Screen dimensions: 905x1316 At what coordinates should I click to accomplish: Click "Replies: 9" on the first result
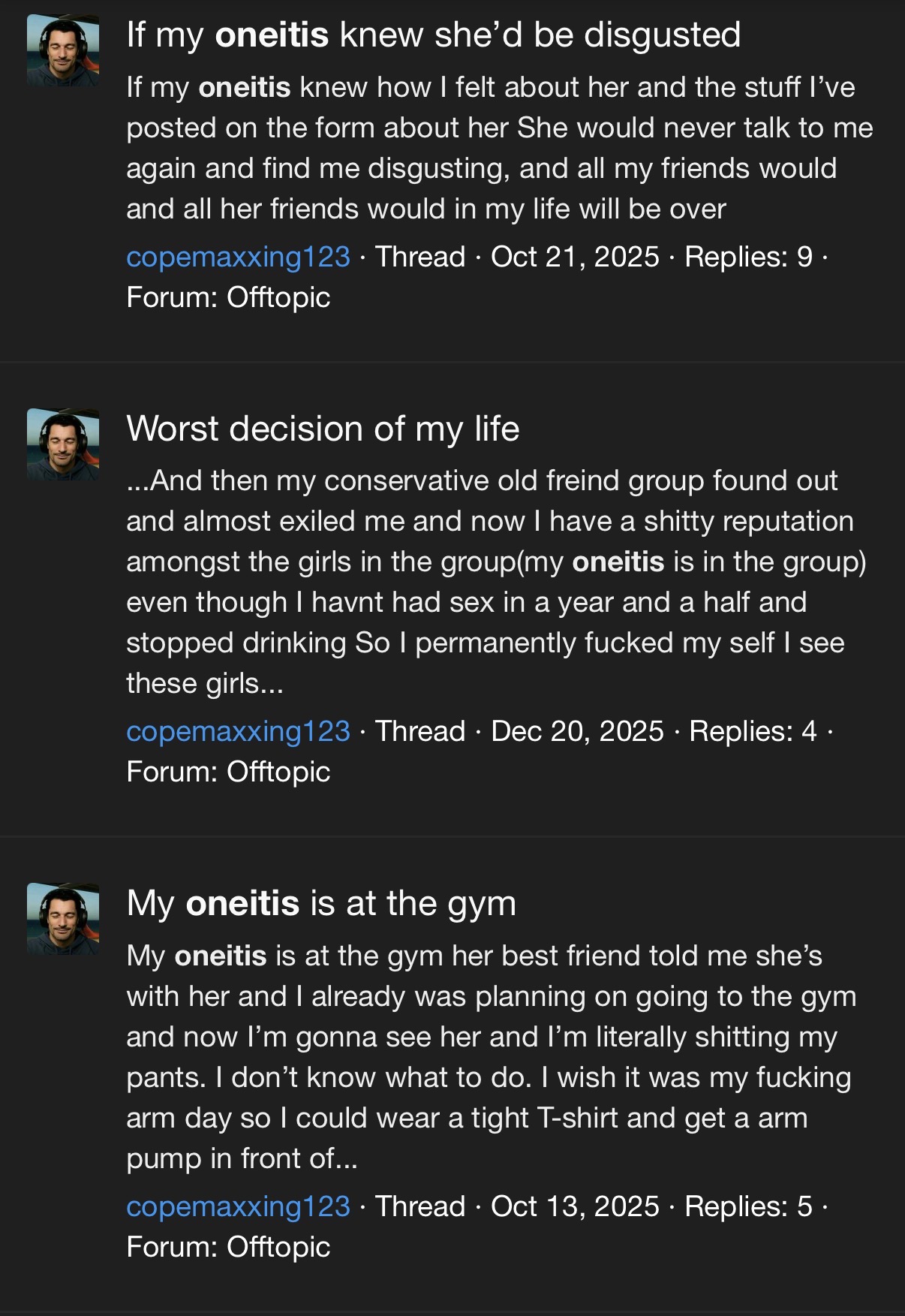pyautogui.click(x=748, y=257)
